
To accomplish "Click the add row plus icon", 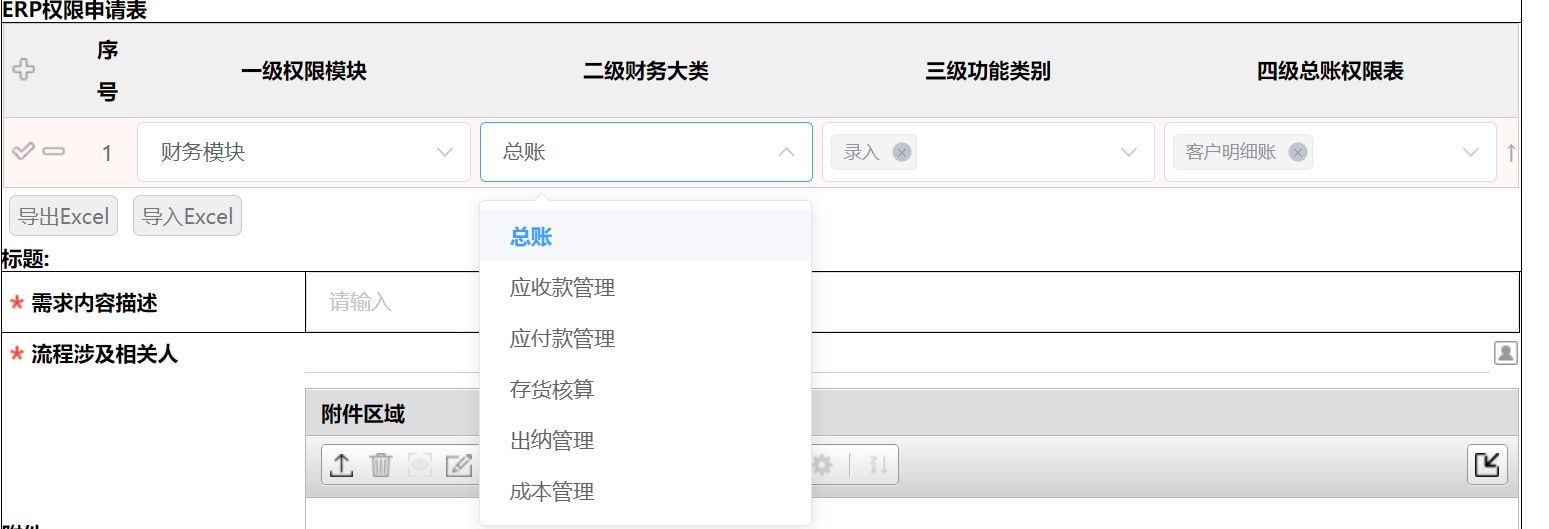I will click(x=23, y=70).
